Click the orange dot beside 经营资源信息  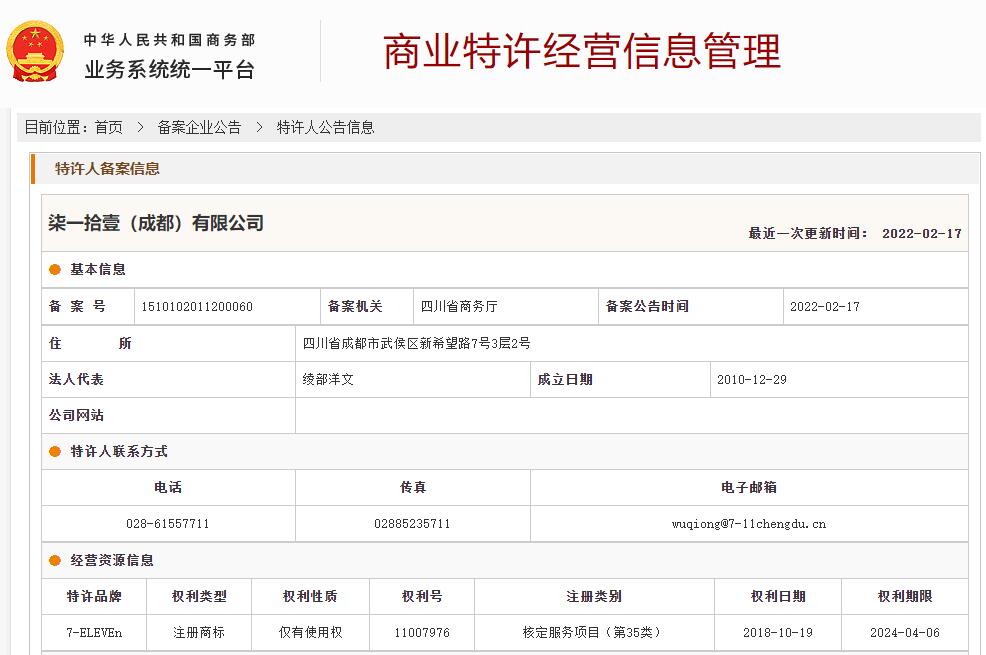(55, 561)
